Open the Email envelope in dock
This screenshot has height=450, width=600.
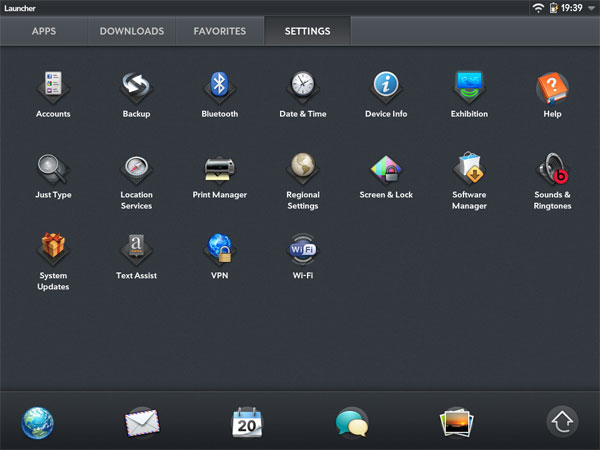tap(142, 422)
